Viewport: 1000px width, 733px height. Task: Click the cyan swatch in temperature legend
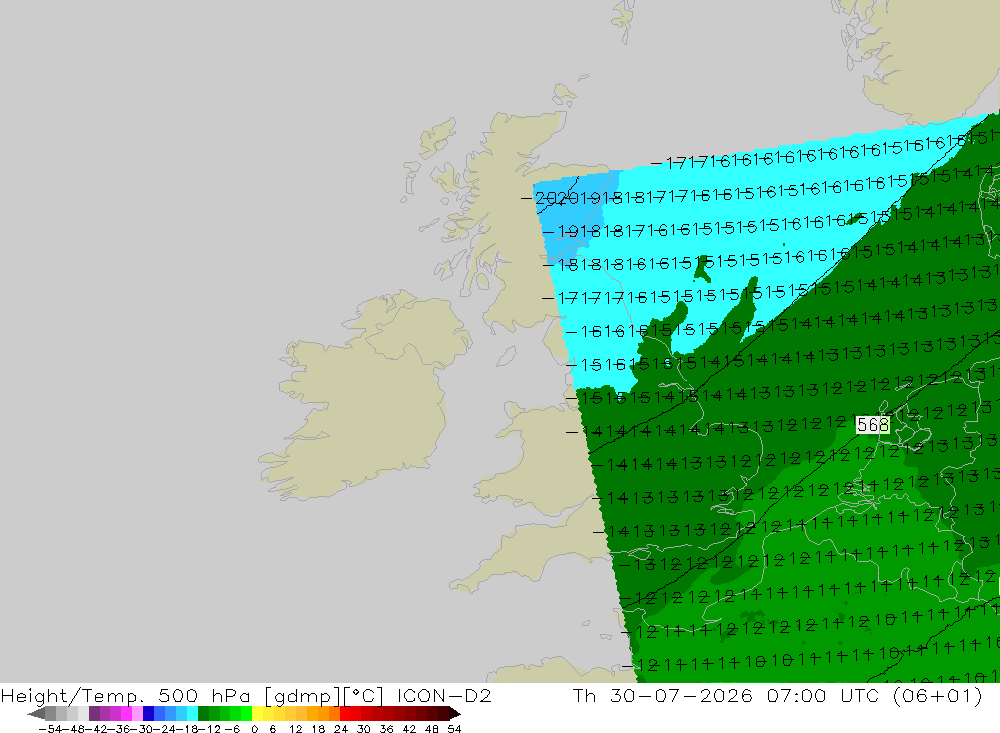click(192, 713)
